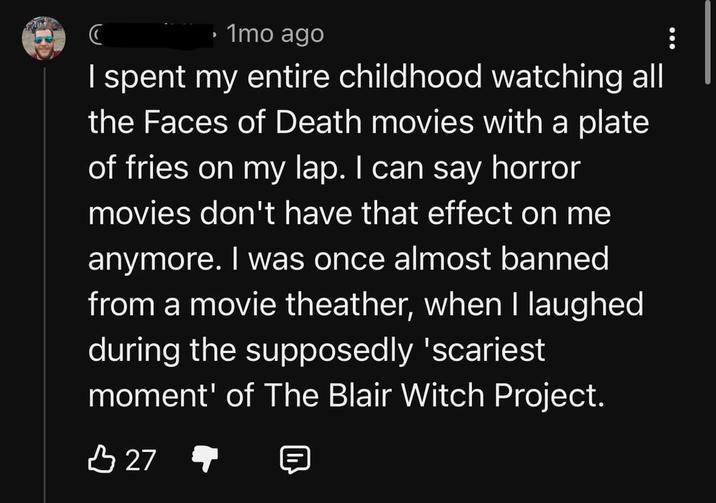This screenshot has height=503, width=716.
Task: Click the like count '27'
Action: pyautogui.click(x=142, y=459)
